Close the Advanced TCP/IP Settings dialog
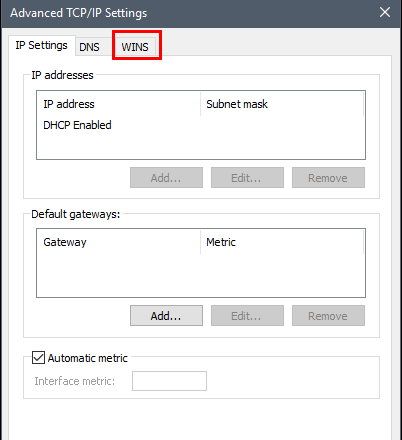Image resolution: width=402 pixels, height=440 pixels. [385, 13]
